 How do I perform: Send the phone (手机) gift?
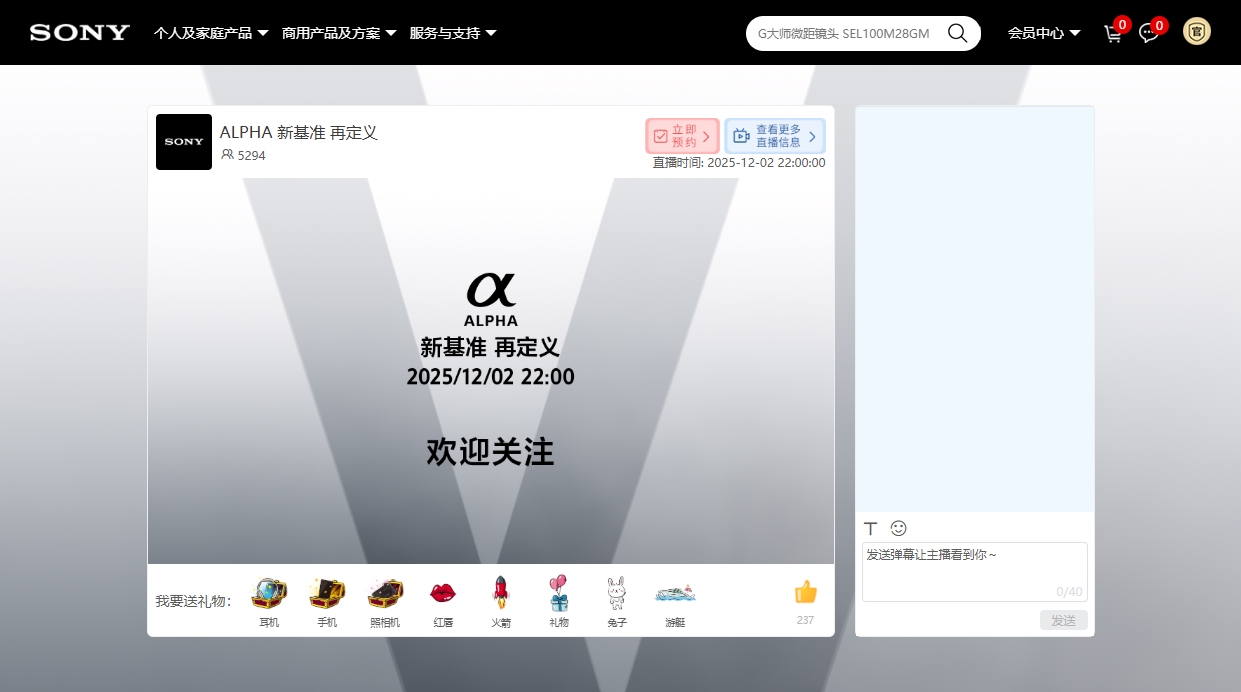point(327,595)
